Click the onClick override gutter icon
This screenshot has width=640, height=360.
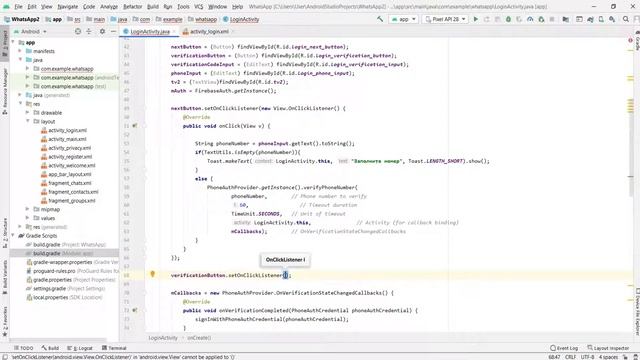coord(135,126)
